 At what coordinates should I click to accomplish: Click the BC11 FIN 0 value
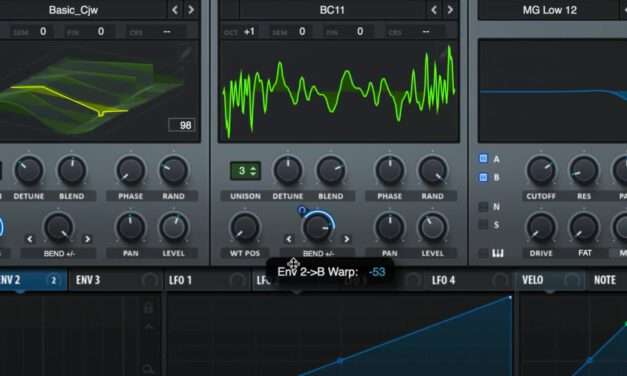(x=360, y=31)
